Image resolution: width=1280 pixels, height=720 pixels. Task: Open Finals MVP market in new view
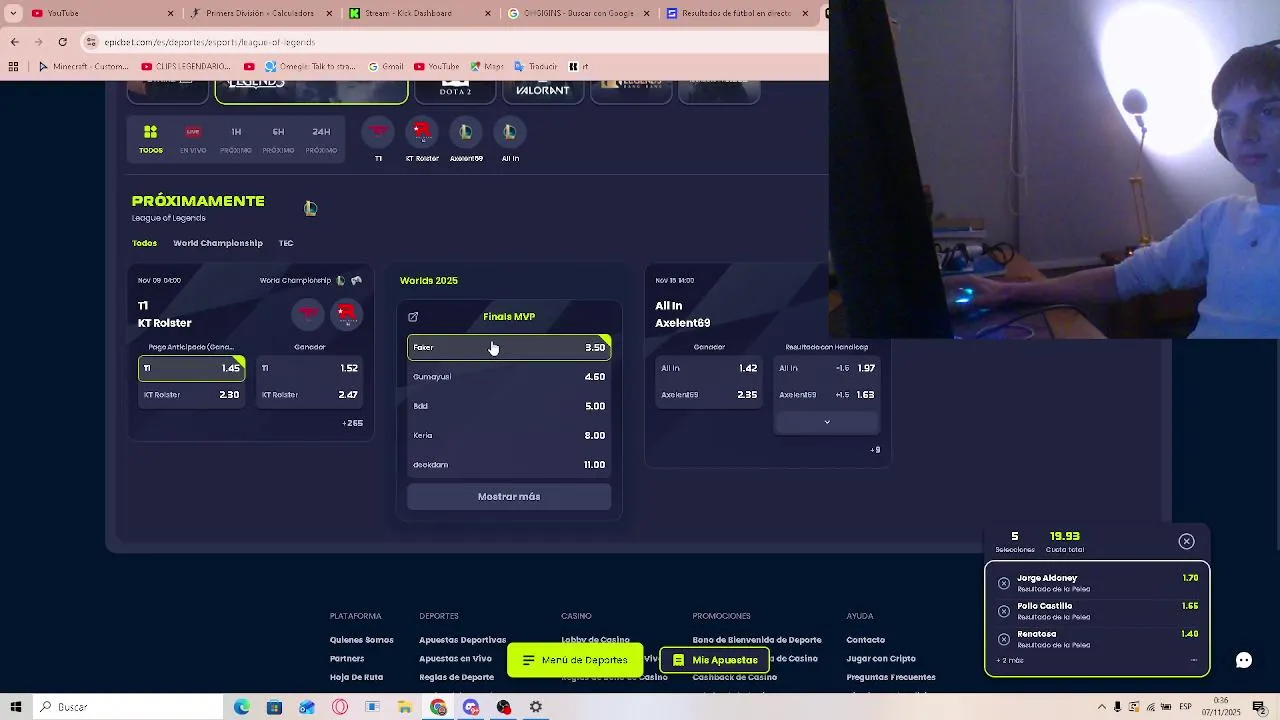(413, 317)
